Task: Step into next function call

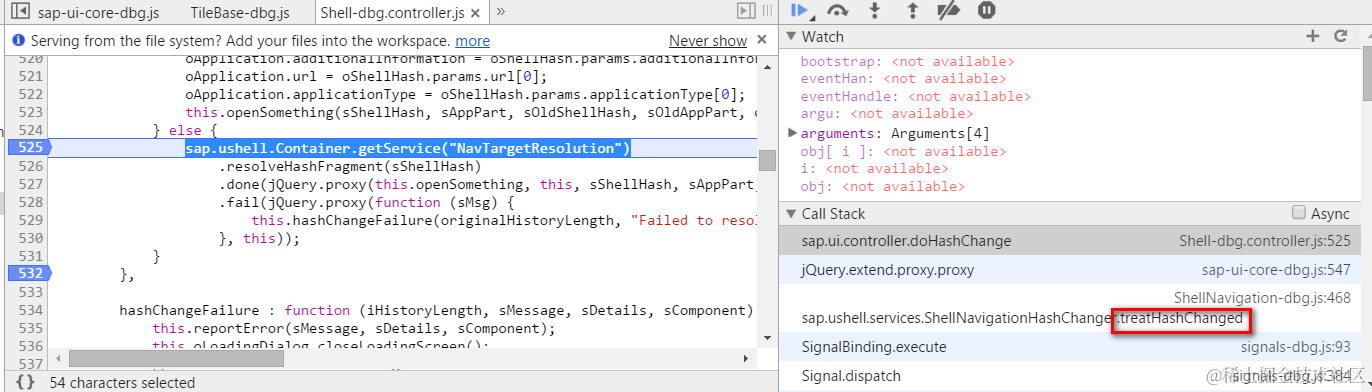Action: tap(875, 11)
